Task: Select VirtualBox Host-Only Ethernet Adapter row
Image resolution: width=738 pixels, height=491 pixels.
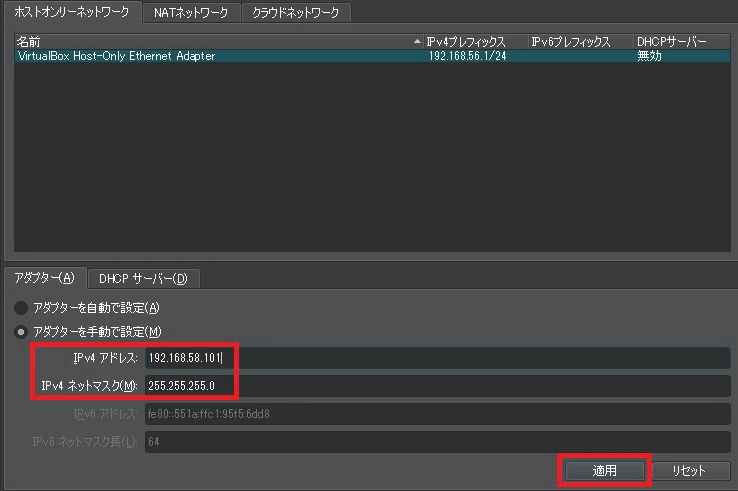Action: (372, 56)
